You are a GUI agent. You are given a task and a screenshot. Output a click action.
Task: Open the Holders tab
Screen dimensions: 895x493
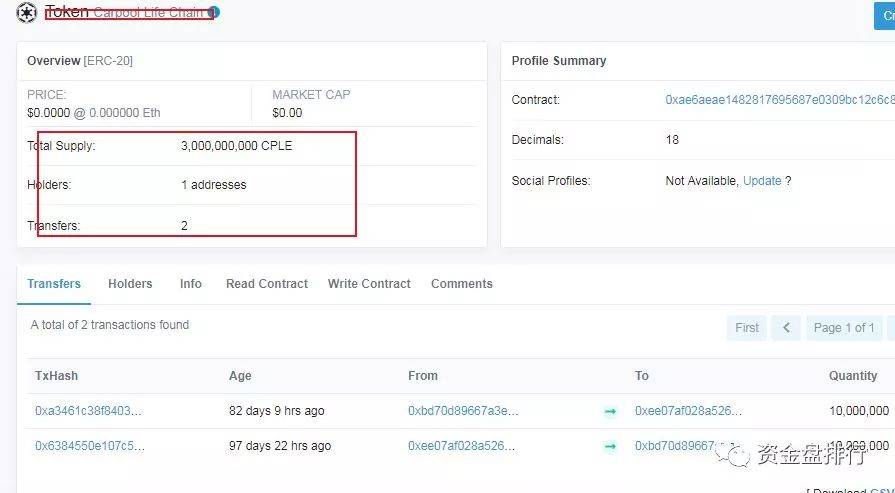[130, 284]
